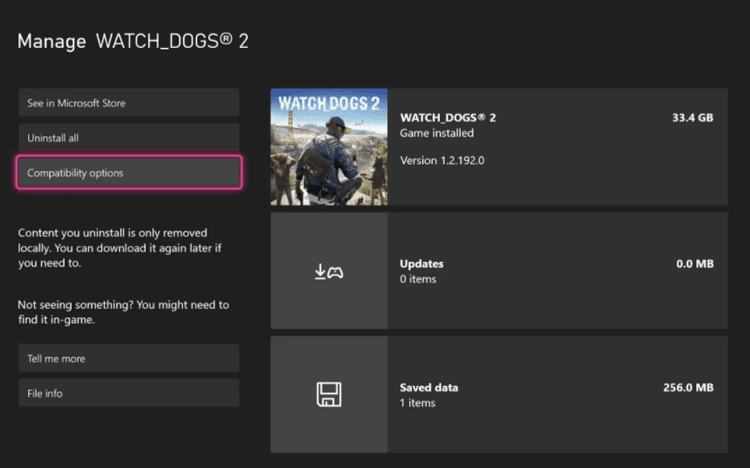Click the 'Content you uninstall is only removed' note
Viewport: 750px width, 468px height.
pos(120,248)
